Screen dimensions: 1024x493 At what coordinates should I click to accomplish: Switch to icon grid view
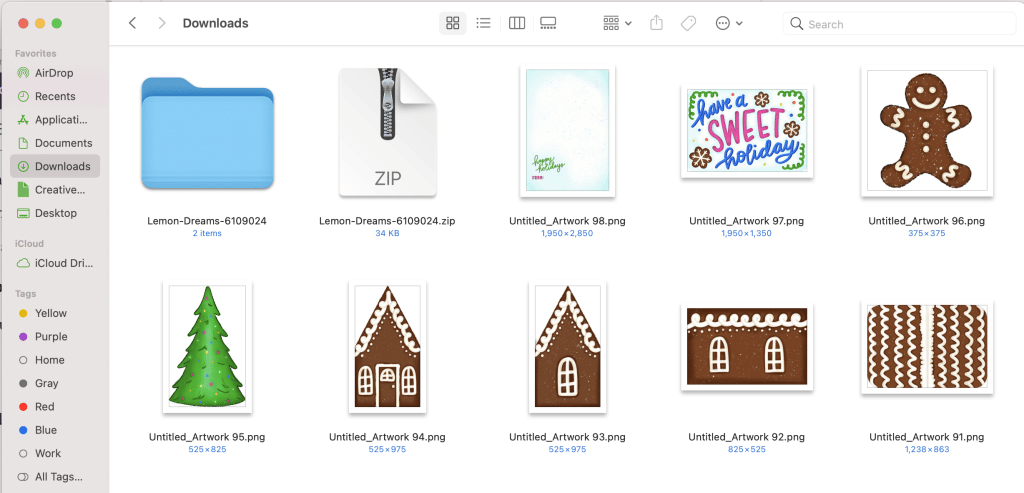coord(453,24)
